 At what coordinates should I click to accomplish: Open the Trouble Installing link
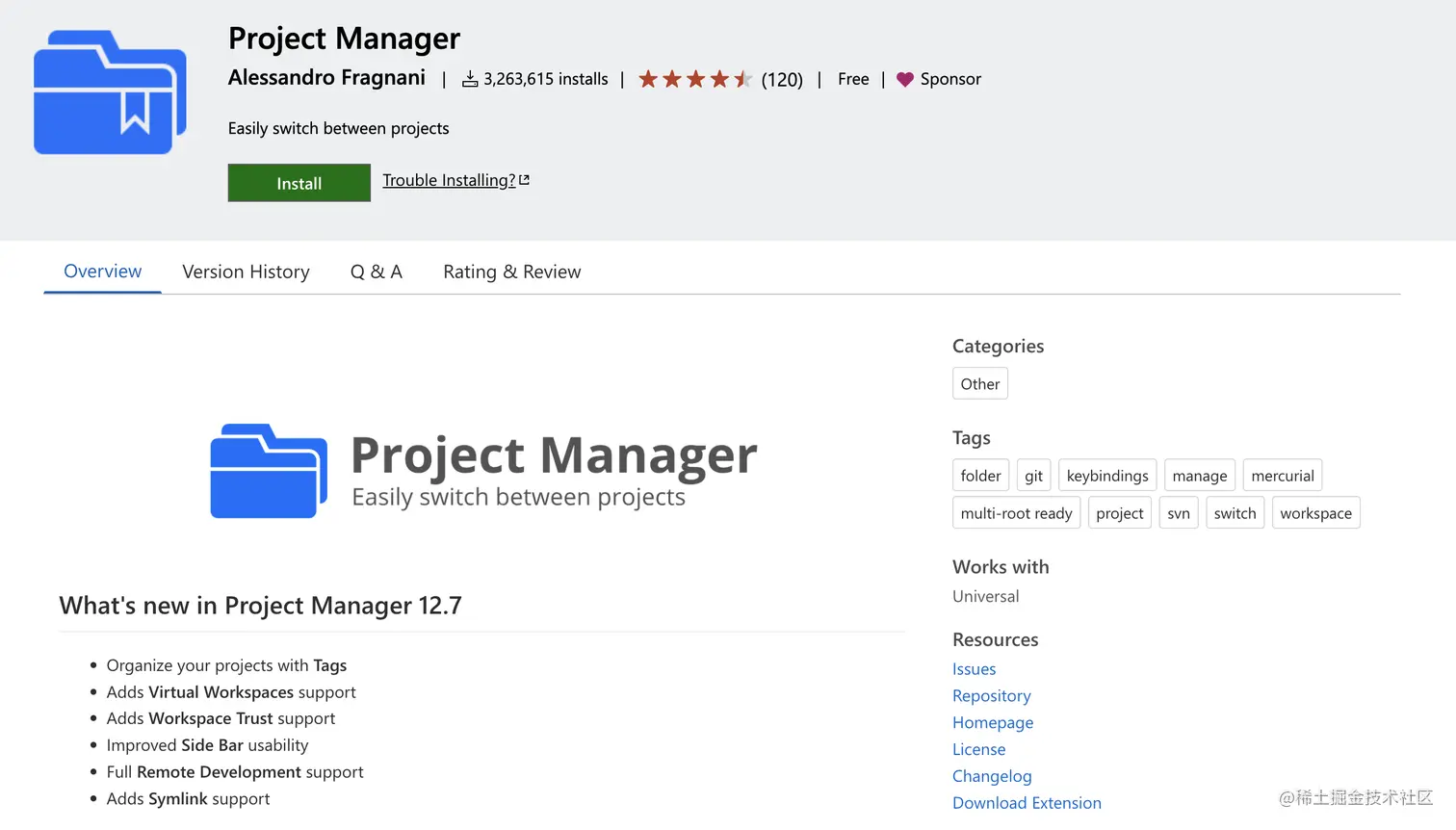[x=449, y=180]
